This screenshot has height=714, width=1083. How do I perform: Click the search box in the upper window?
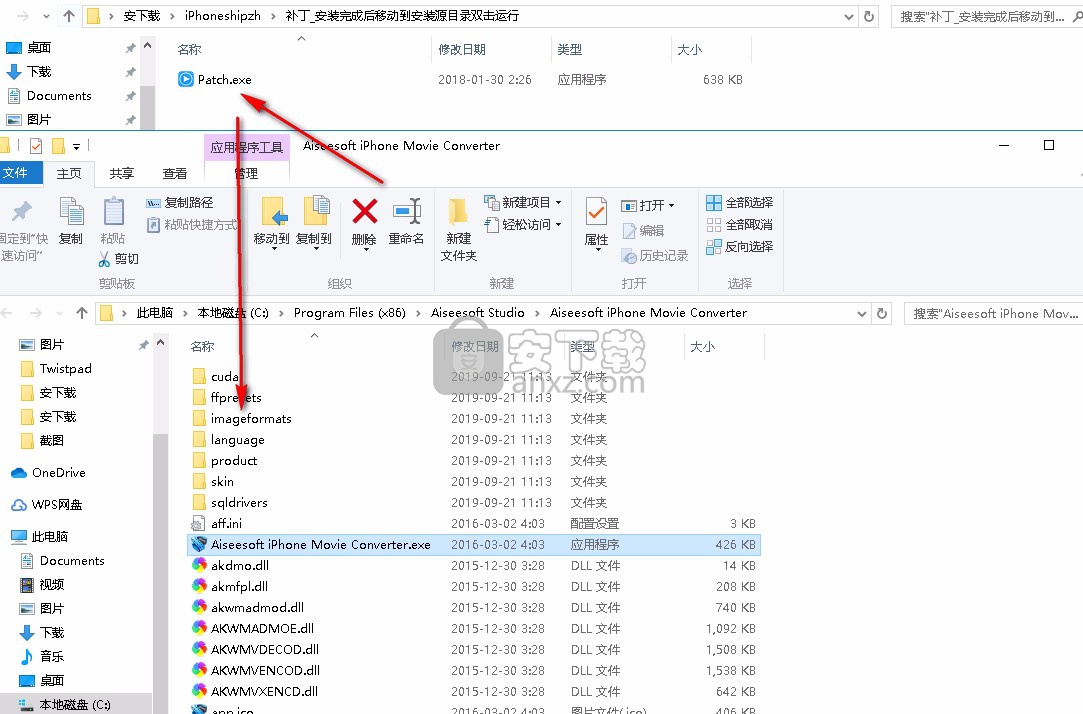pos(987,16)
